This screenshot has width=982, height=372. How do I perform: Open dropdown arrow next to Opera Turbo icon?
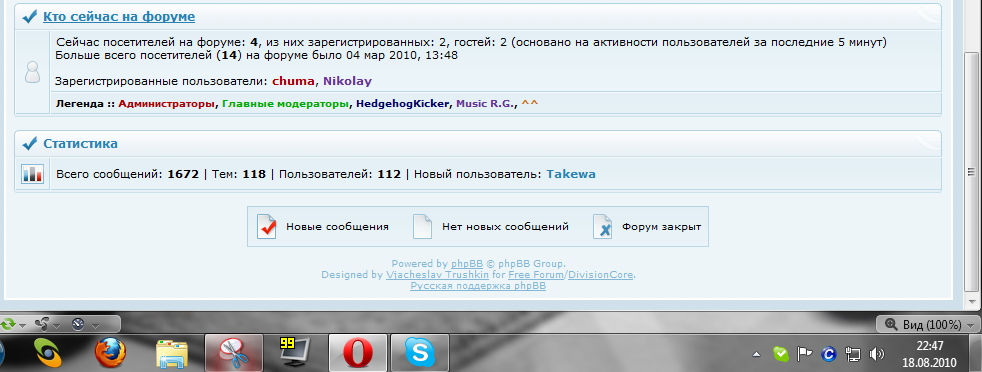[x=95, y=326]
